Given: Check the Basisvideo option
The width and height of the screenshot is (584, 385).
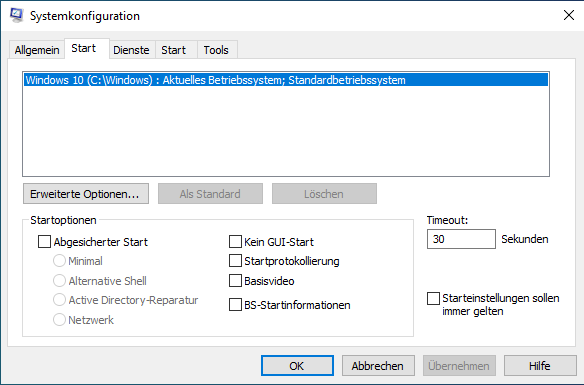Looking at the screenshot, I should click(235, 280).
